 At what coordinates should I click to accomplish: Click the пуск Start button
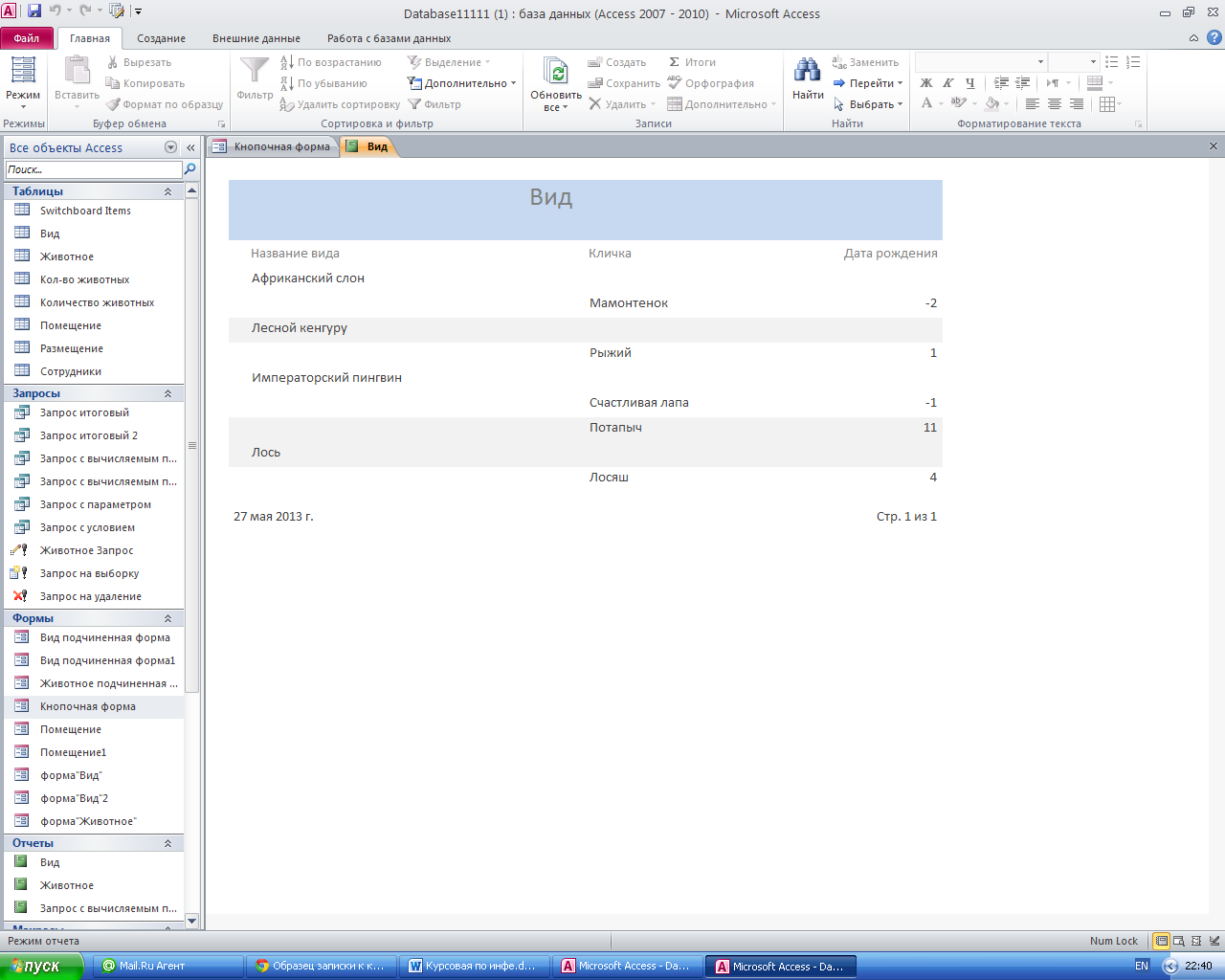coord(35,966)
